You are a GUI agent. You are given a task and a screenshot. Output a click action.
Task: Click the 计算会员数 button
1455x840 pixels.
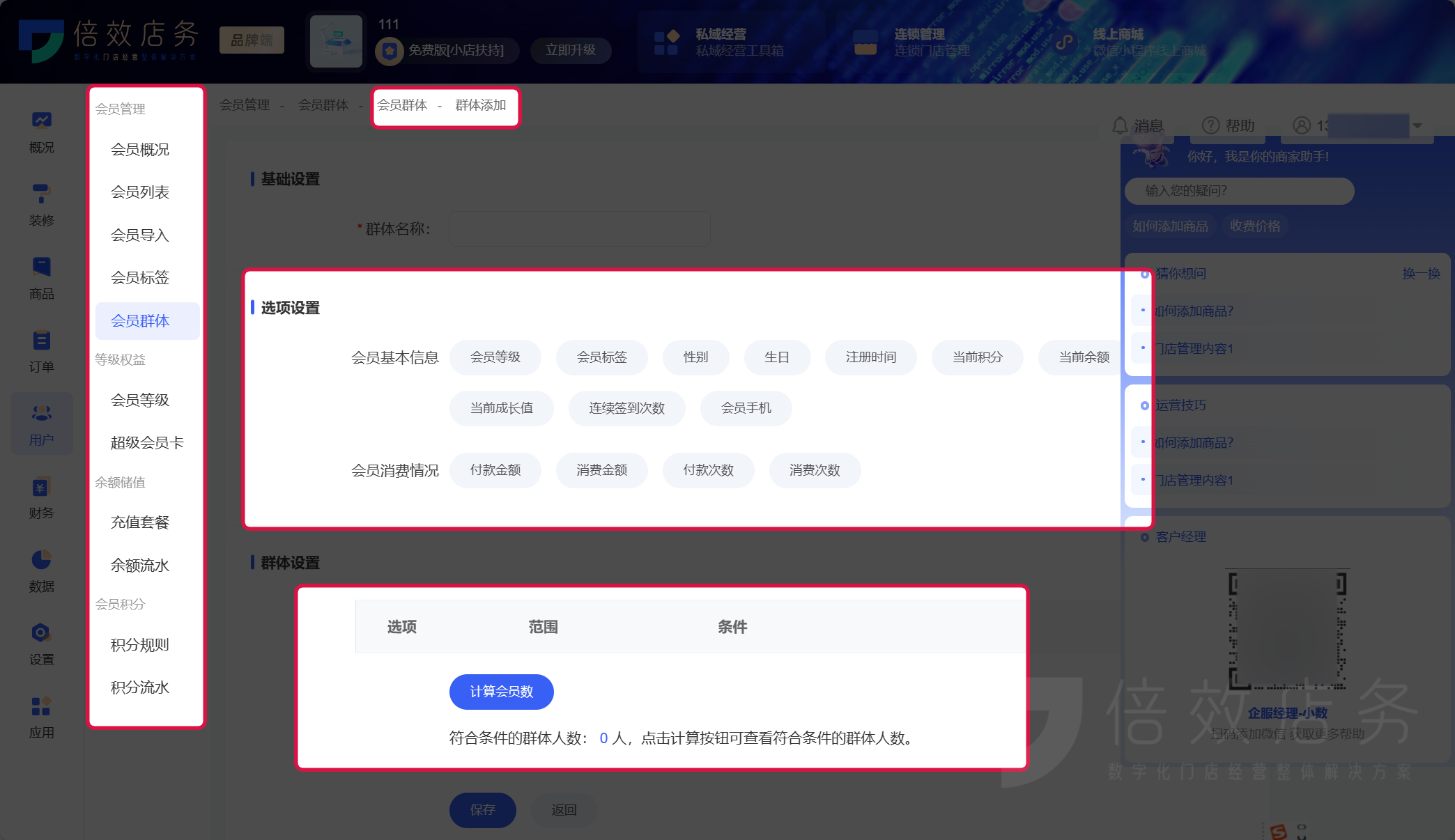click(501, 692)
